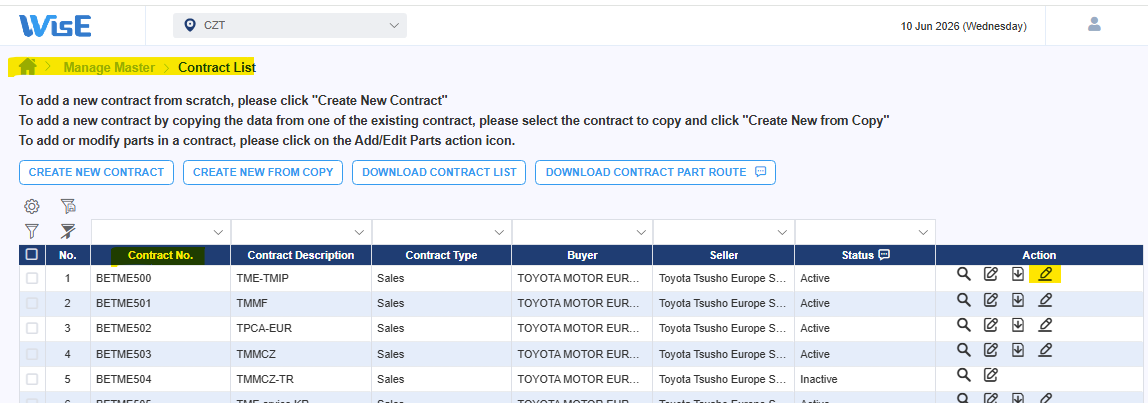
Task: Sort by Contract Description column header
Action: click(x=301, y=255)
